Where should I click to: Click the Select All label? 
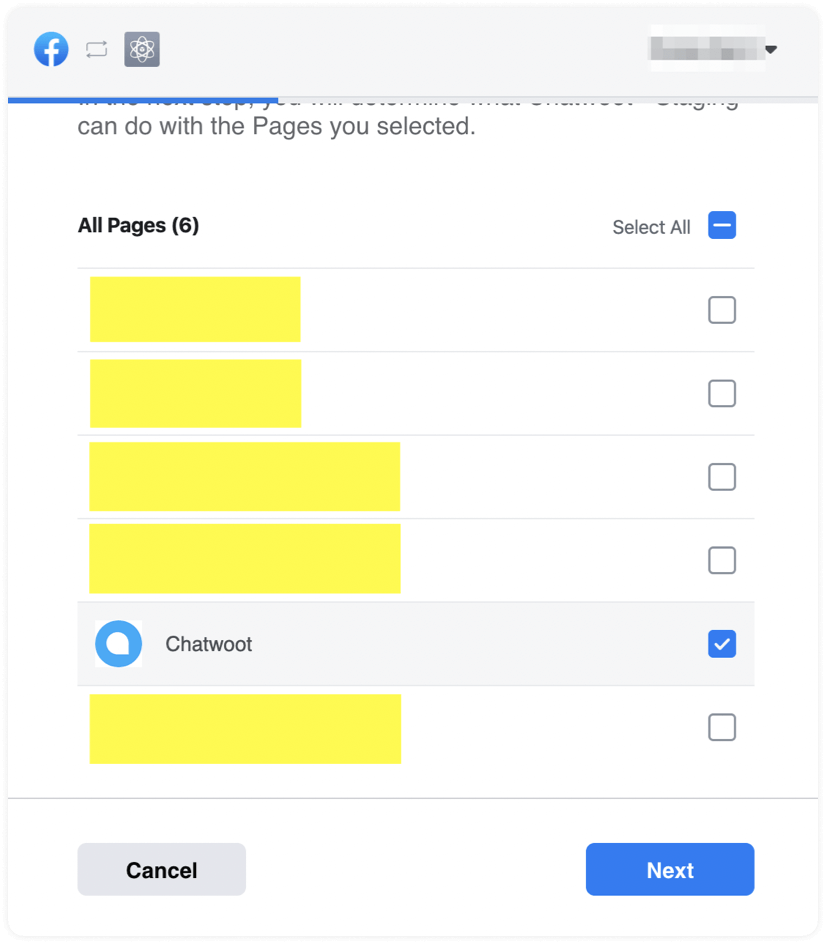tap(651, 227)
